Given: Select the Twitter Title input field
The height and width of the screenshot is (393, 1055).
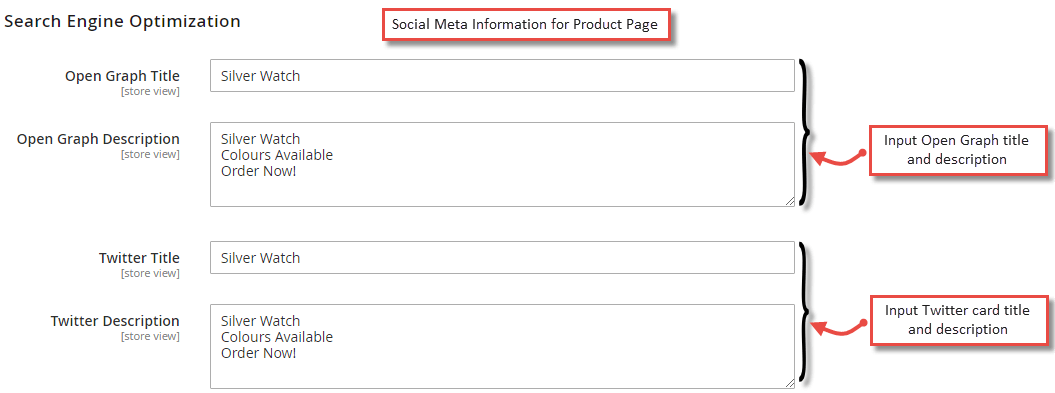Looking at the screenshot, I should (x=502, y=258).
